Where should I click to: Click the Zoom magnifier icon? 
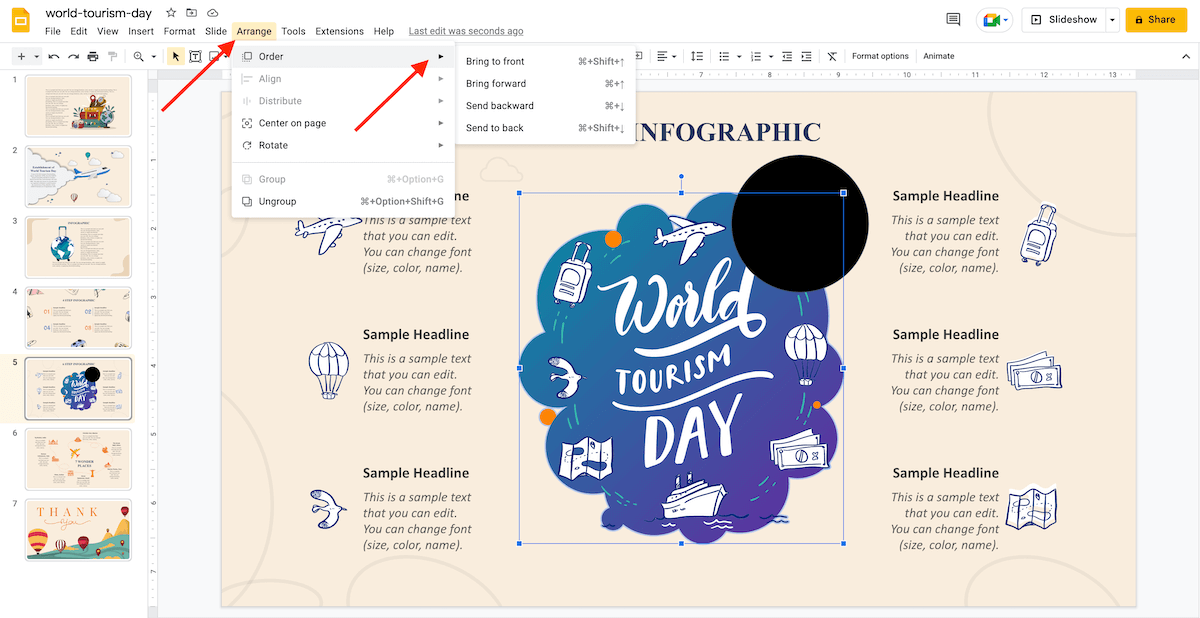tap(139, 57)
